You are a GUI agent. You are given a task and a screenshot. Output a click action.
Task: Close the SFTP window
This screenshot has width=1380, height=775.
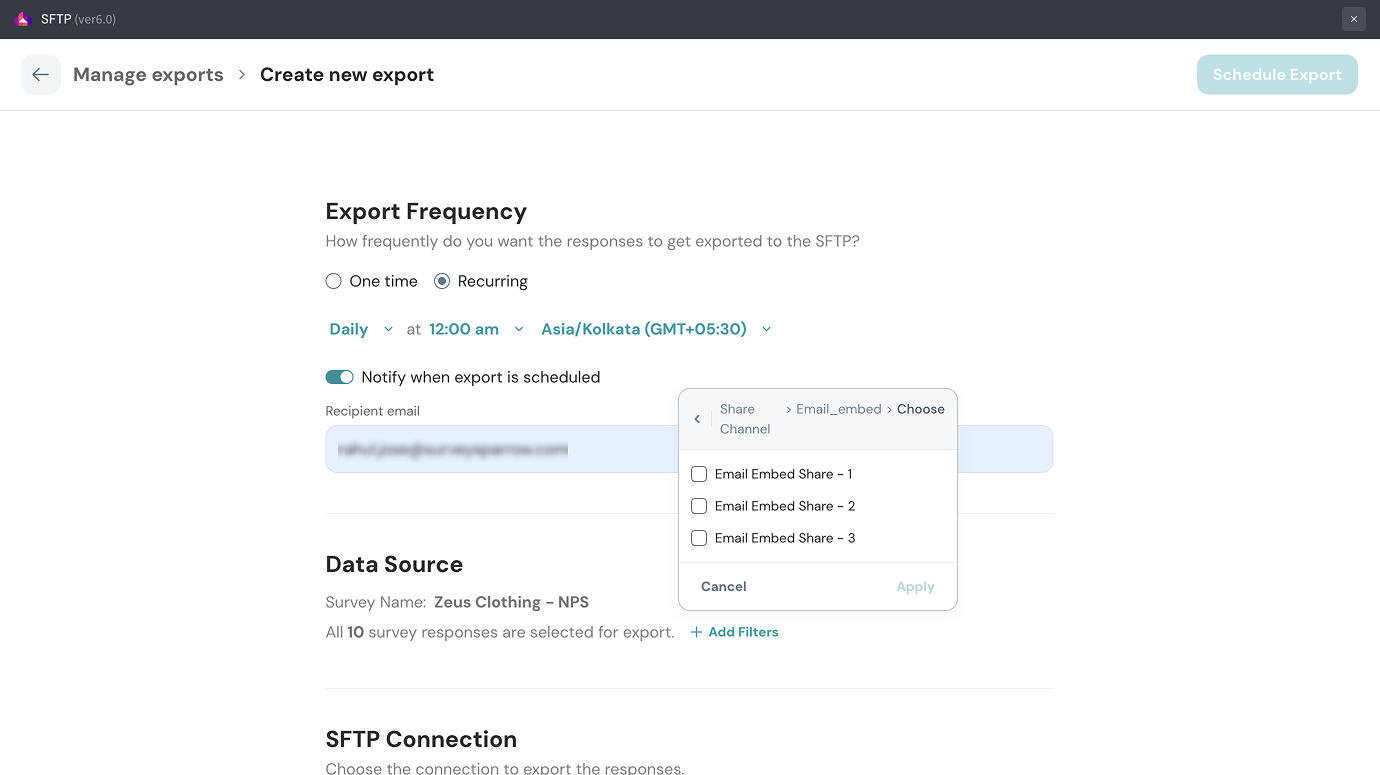coord(1353,19)
